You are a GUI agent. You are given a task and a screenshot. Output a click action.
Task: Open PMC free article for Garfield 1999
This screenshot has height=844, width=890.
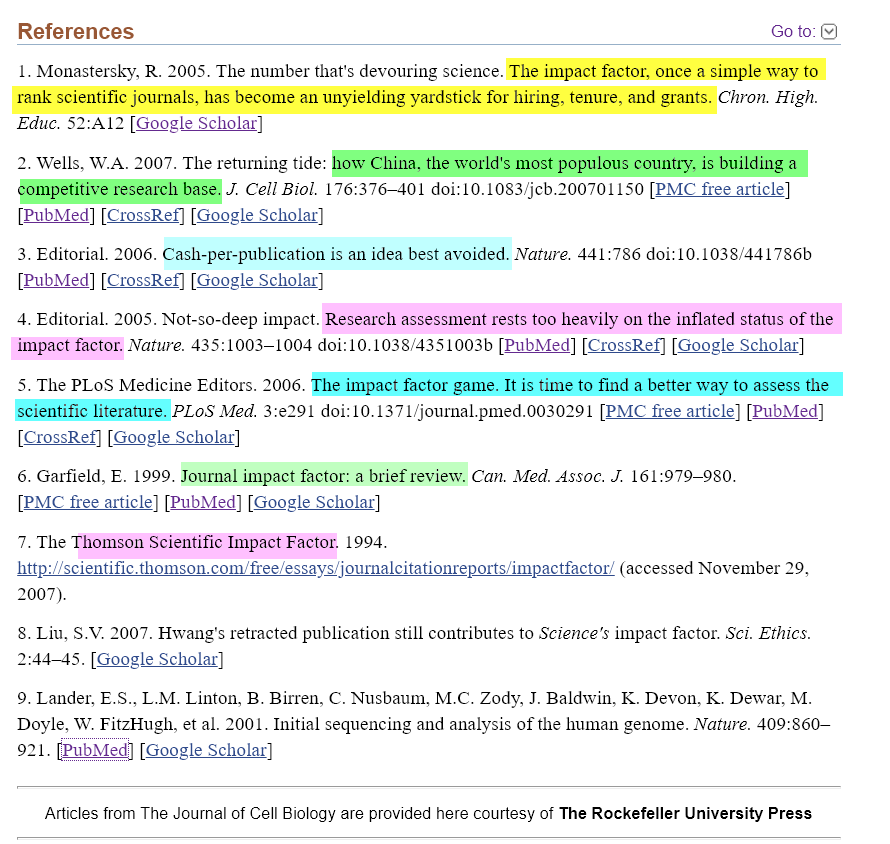[x=88, y=502]
